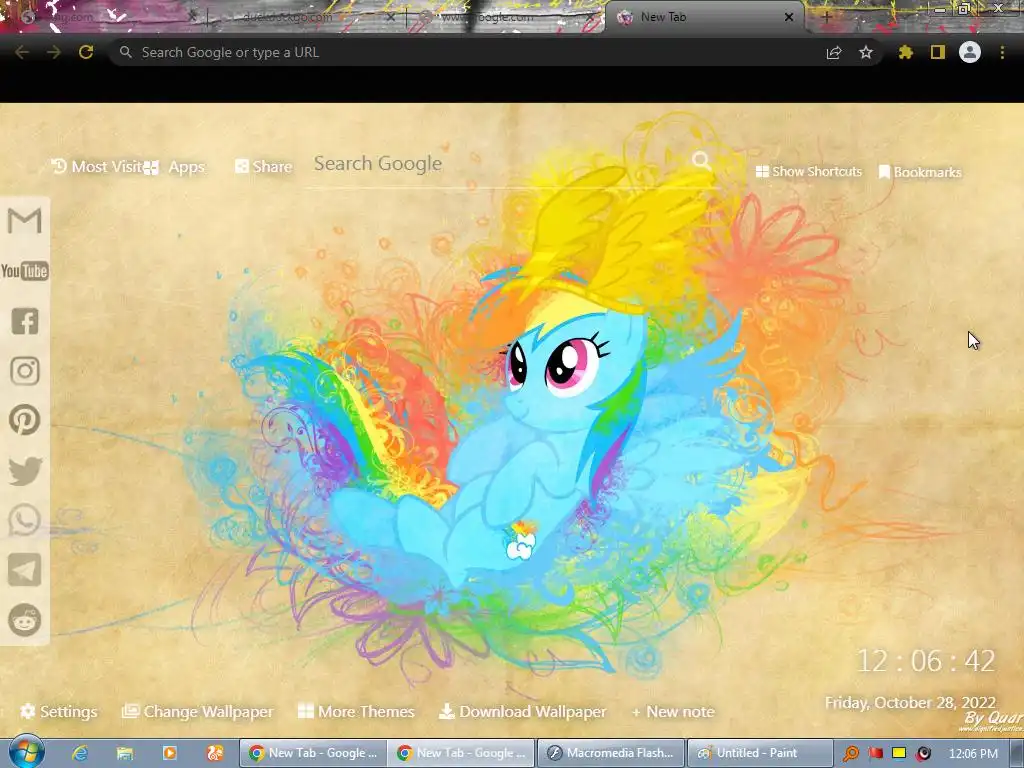Open the Twitter bird shortcut

(25, 471)
